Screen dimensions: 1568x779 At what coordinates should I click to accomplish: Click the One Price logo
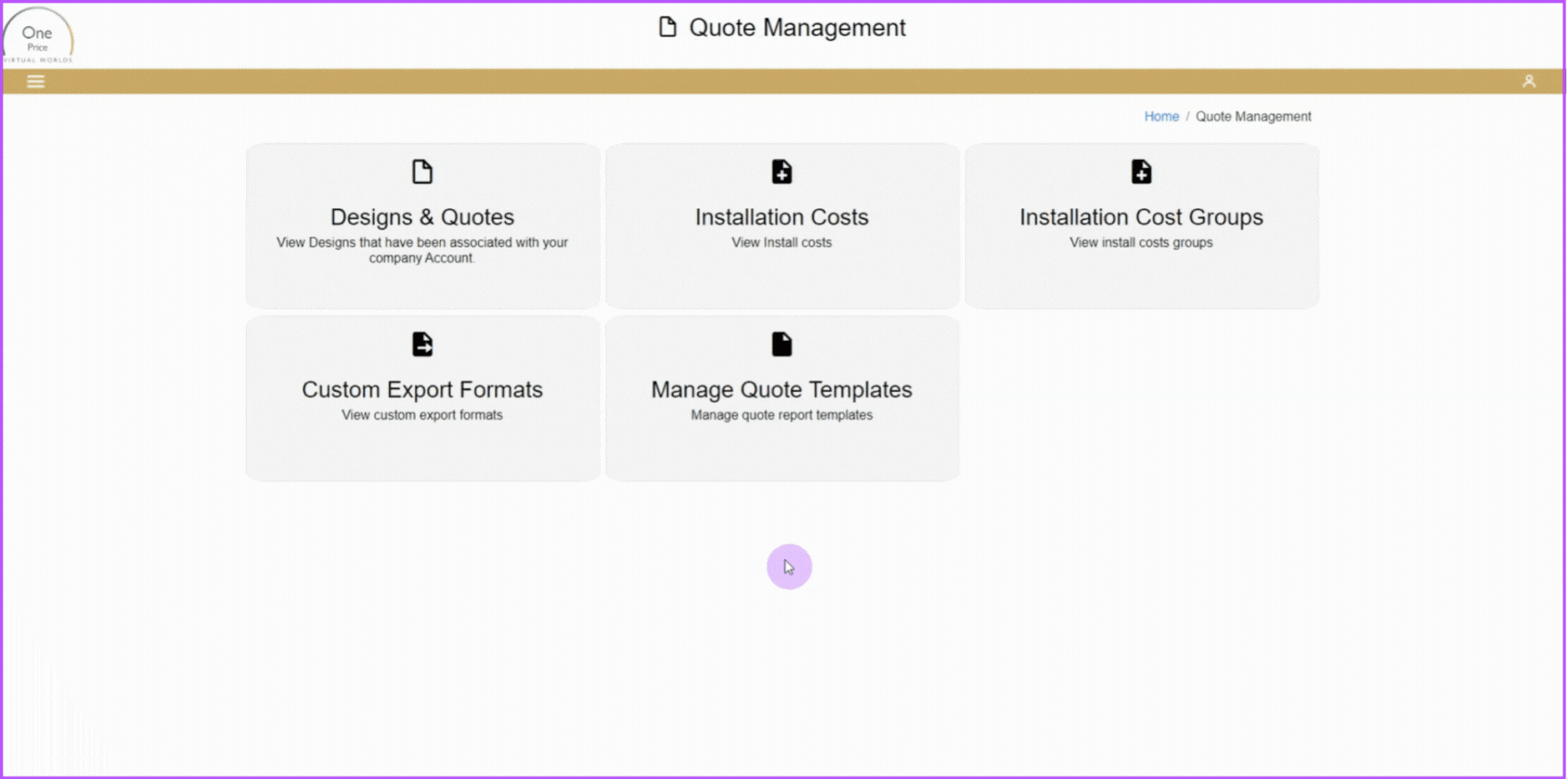click(x=38, y=37)
